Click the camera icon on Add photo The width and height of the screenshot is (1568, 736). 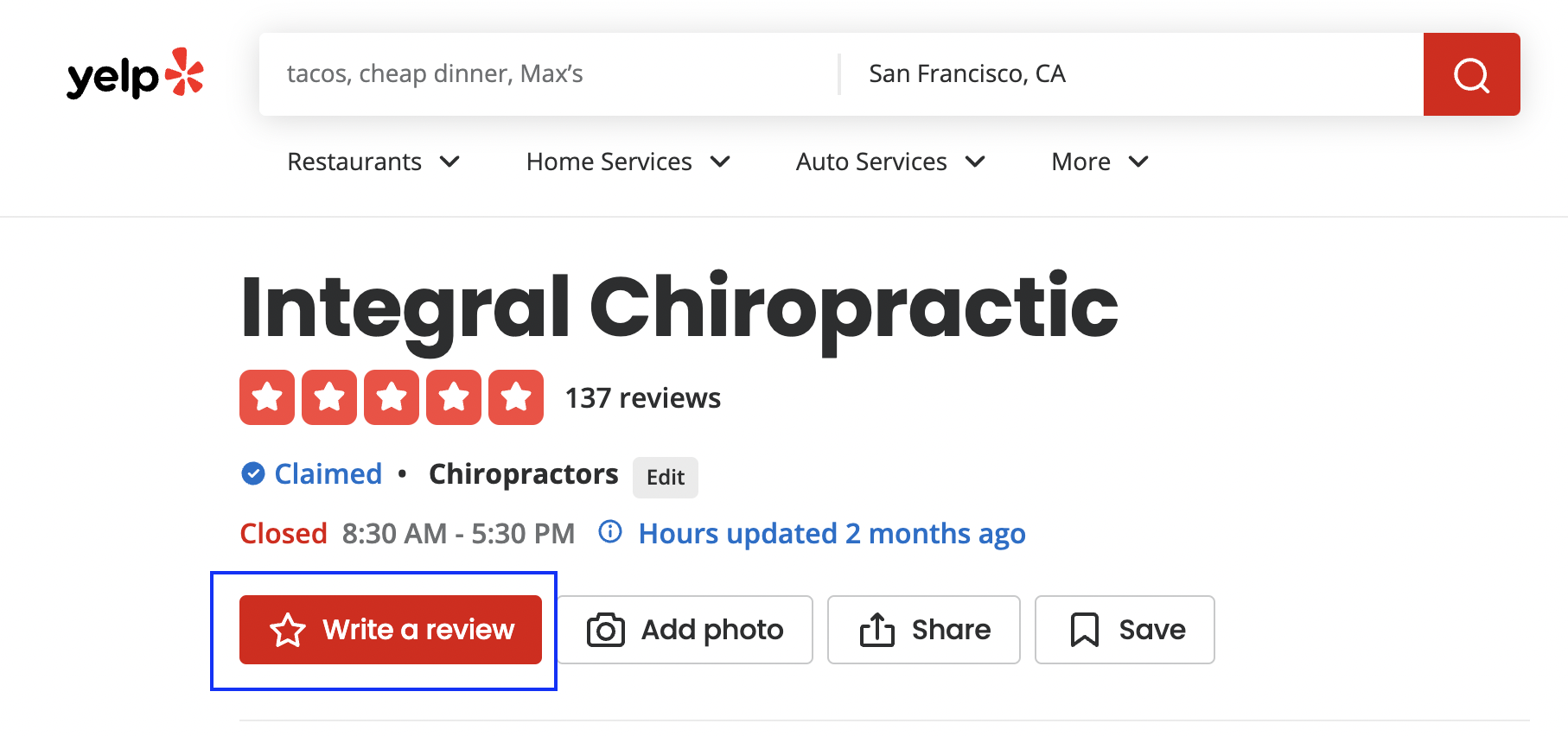(x=605, y=630)
